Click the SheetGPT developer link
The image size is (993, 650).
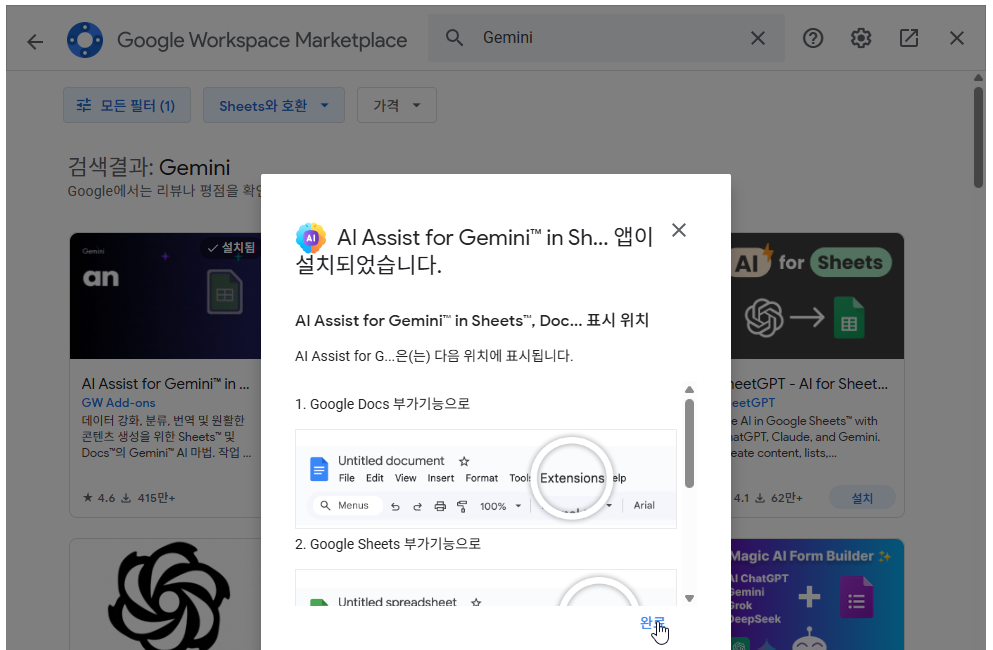pyautogui.click(x=753, y=403)
